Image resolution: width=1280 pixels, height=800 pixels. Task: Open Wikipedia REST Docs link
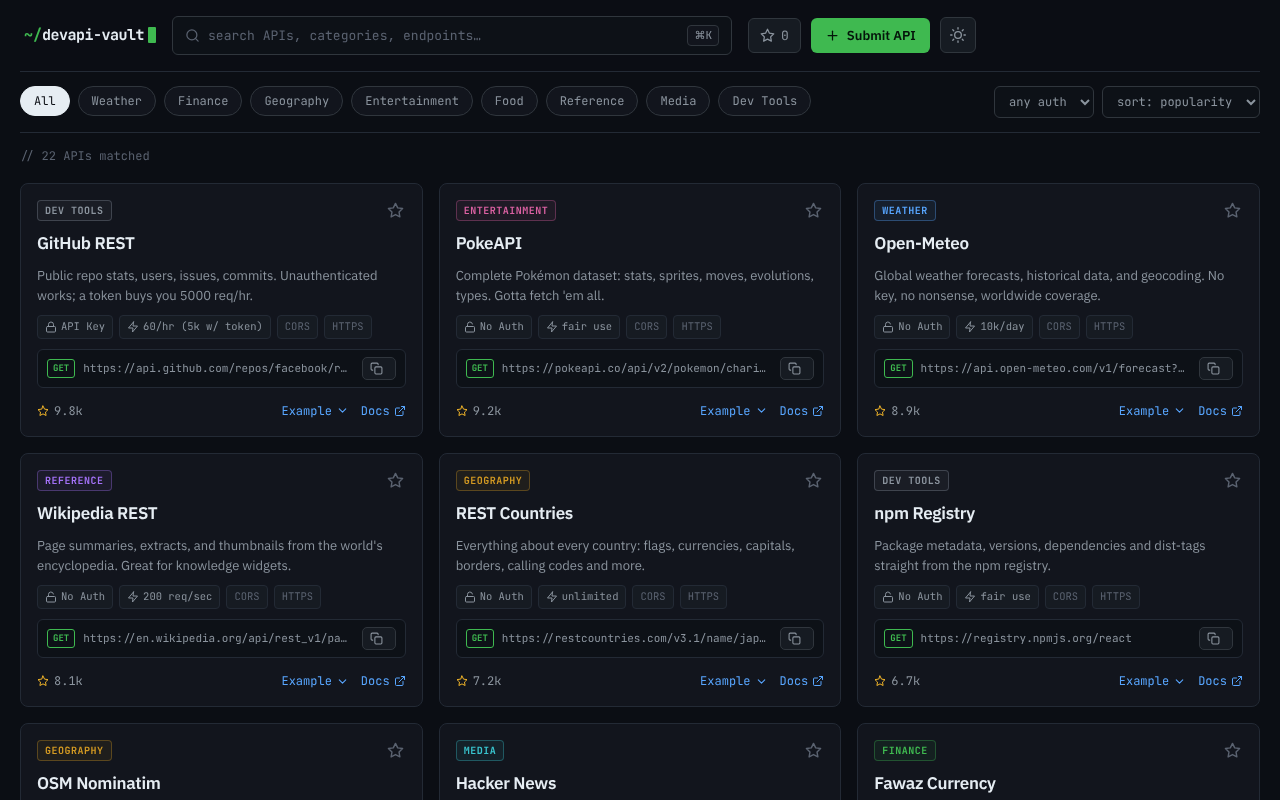pyautogui.click(x=383, y=681)
